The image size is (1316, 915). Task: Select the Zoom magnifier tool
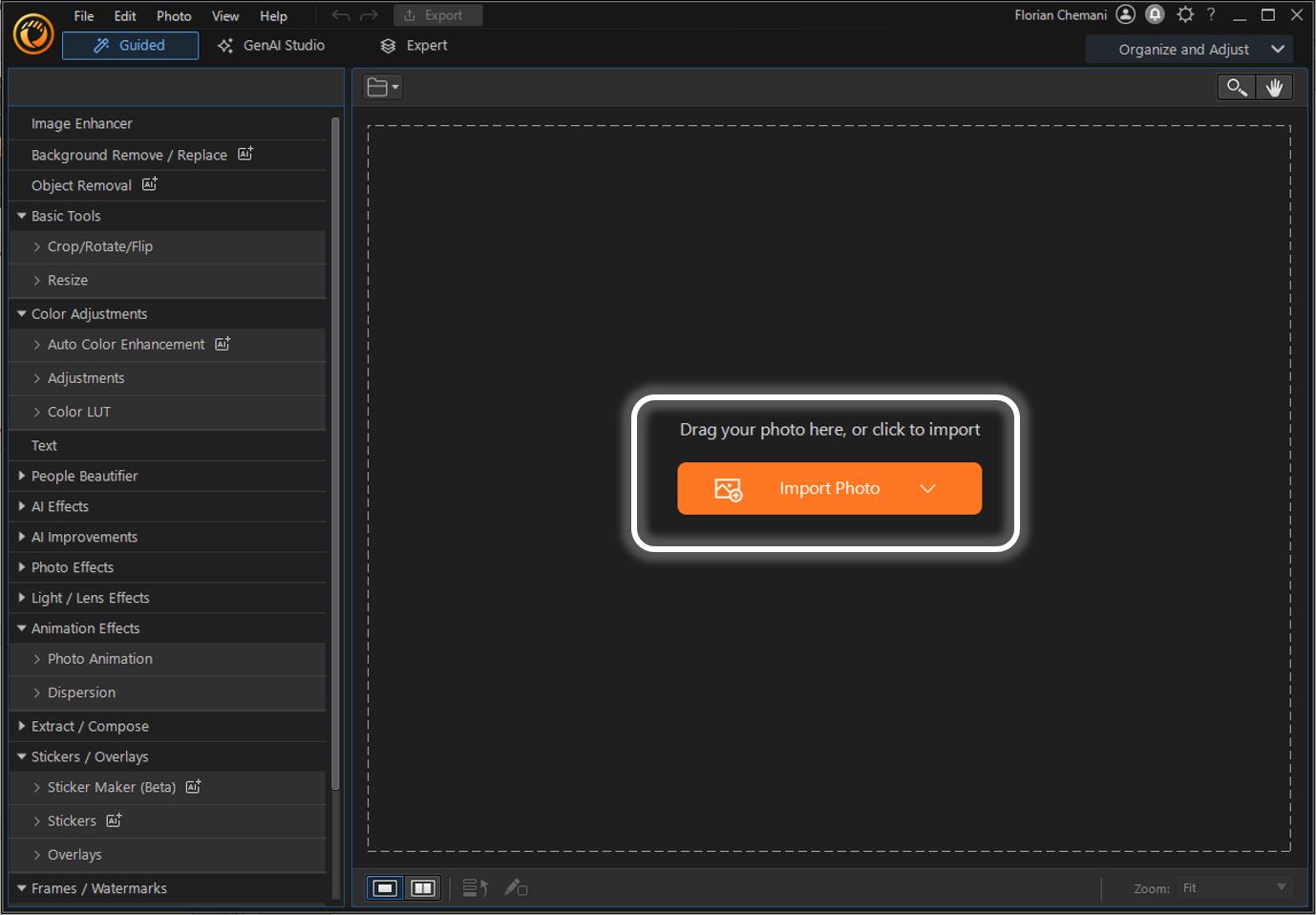(x=1235, y=87)
